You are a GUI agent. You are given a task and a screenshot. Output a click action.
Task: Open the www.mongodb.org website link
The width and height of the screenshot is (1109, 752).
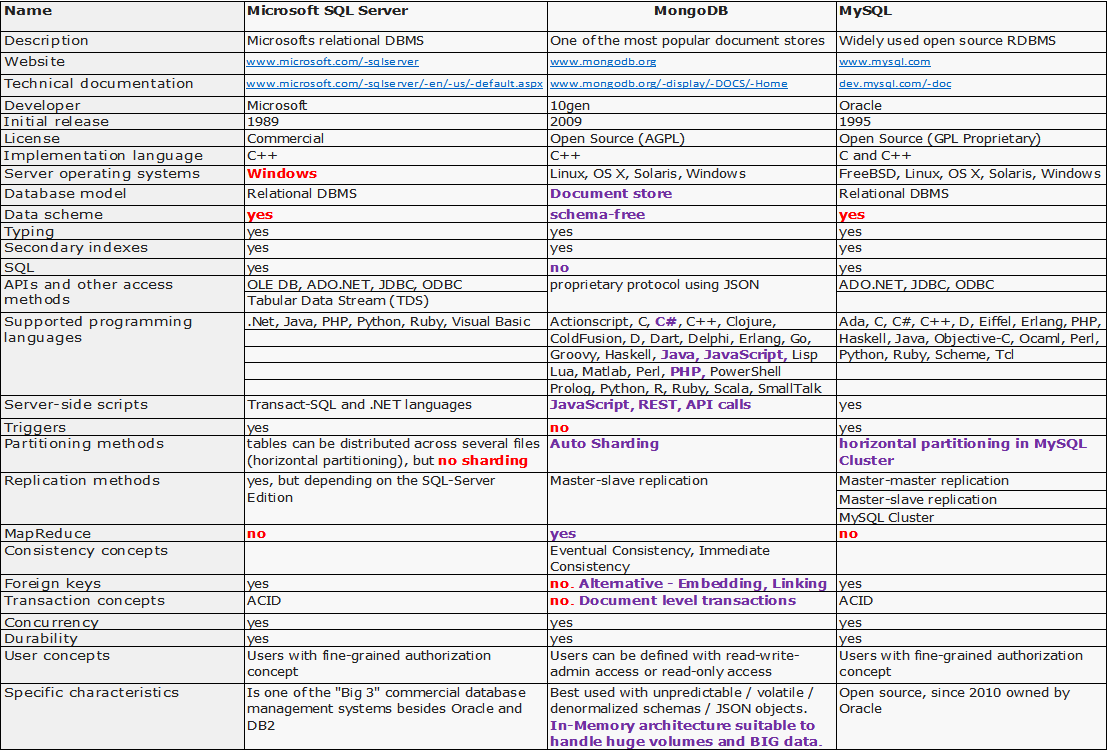[603, 62]
